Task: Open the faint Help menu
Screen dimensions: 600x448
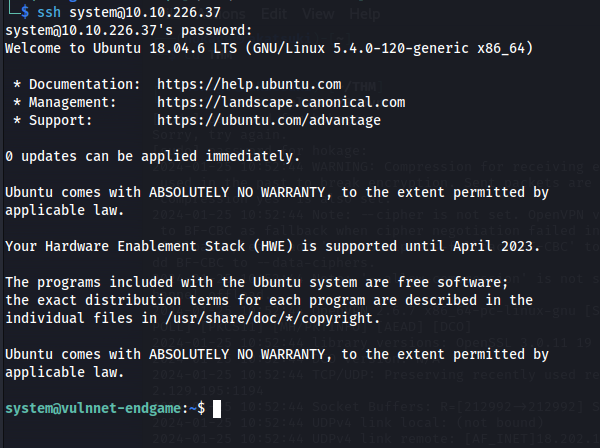Action: [x=365, y=14]
